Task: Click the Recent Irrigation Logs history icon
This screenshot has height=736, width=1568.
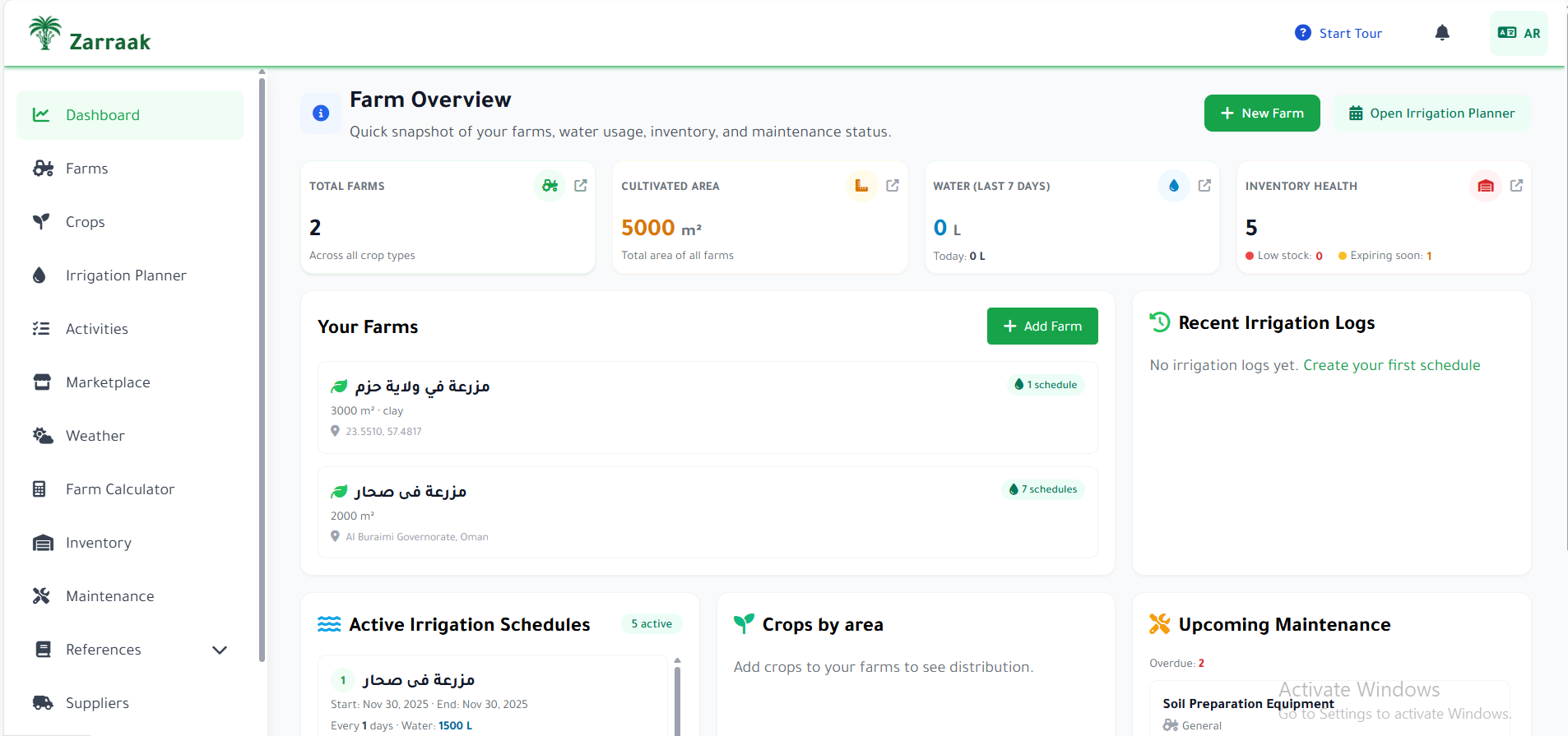Action: [1160, 322]
